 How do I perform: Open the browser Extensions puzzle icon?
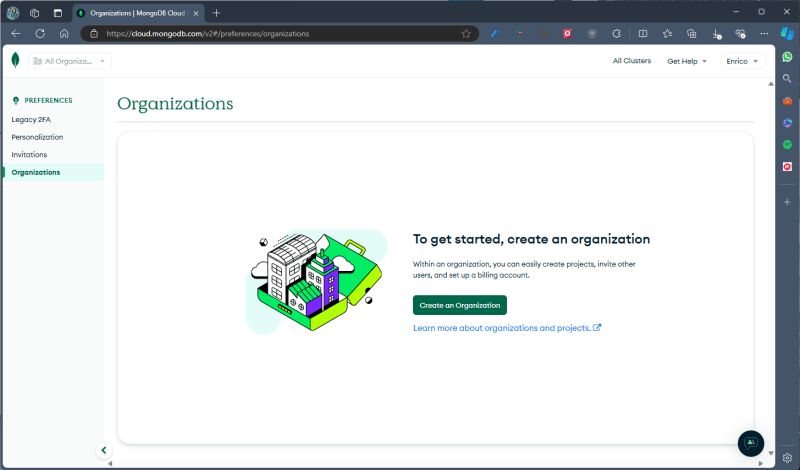[x=616, y=34]
